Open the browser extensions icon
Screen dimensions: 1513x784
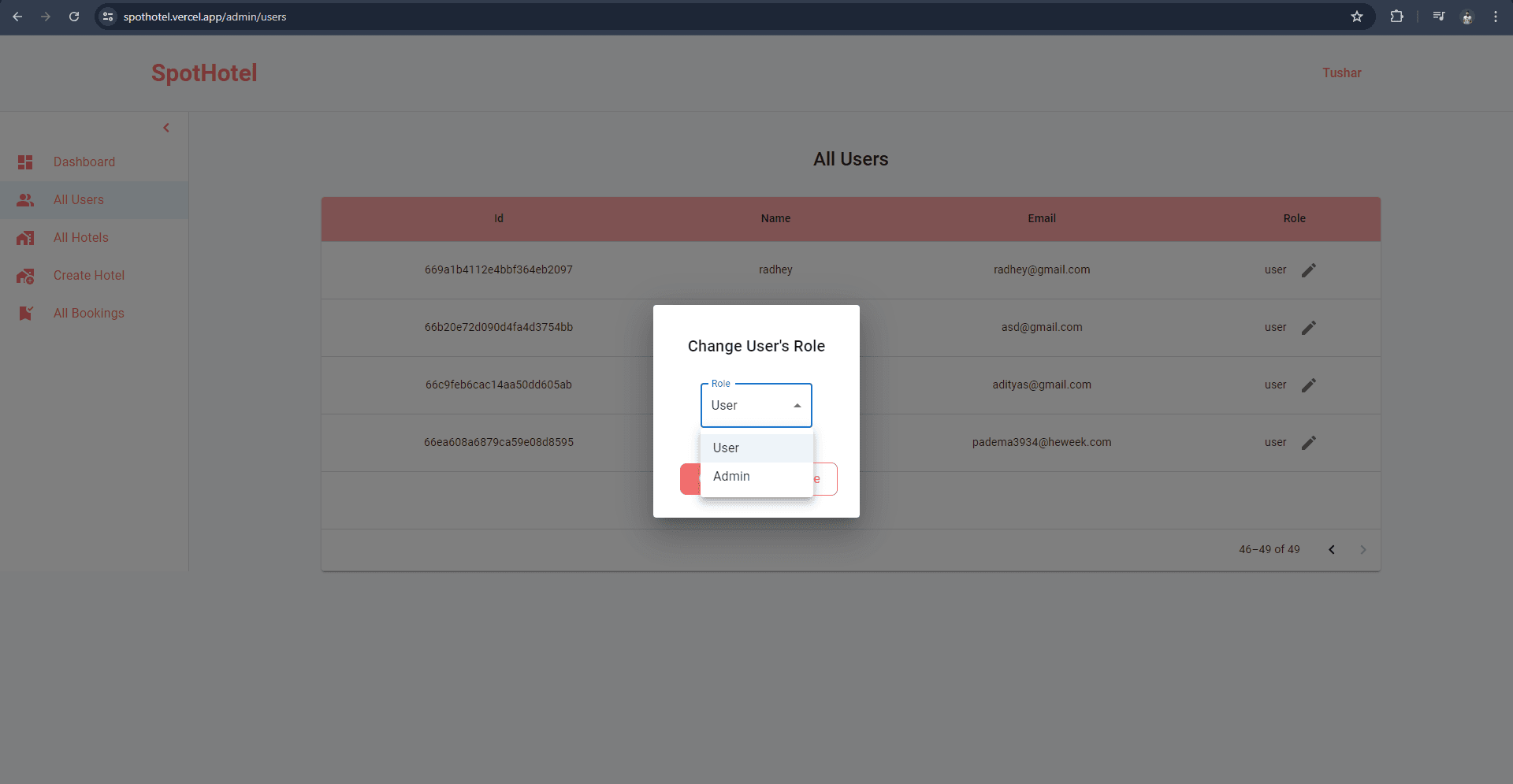tap(1396, 16)
